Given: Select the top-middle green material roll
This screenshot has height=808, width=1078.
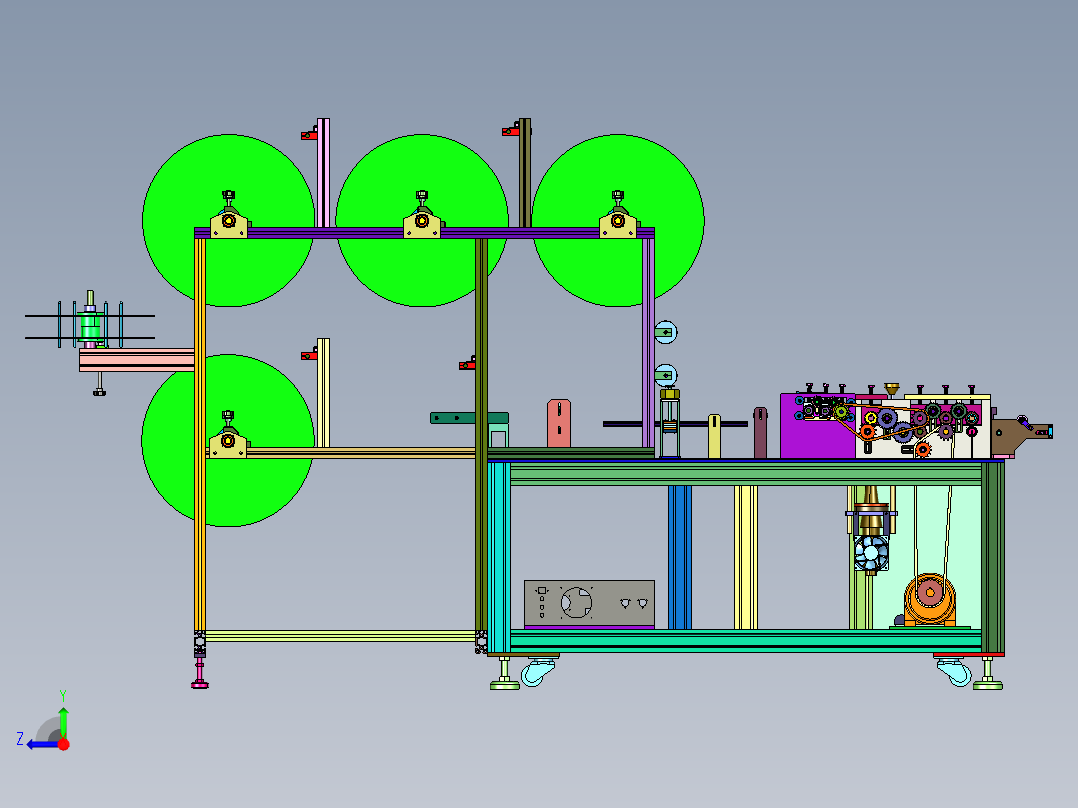Looking at the screenshot, I should tap(422, 220).
